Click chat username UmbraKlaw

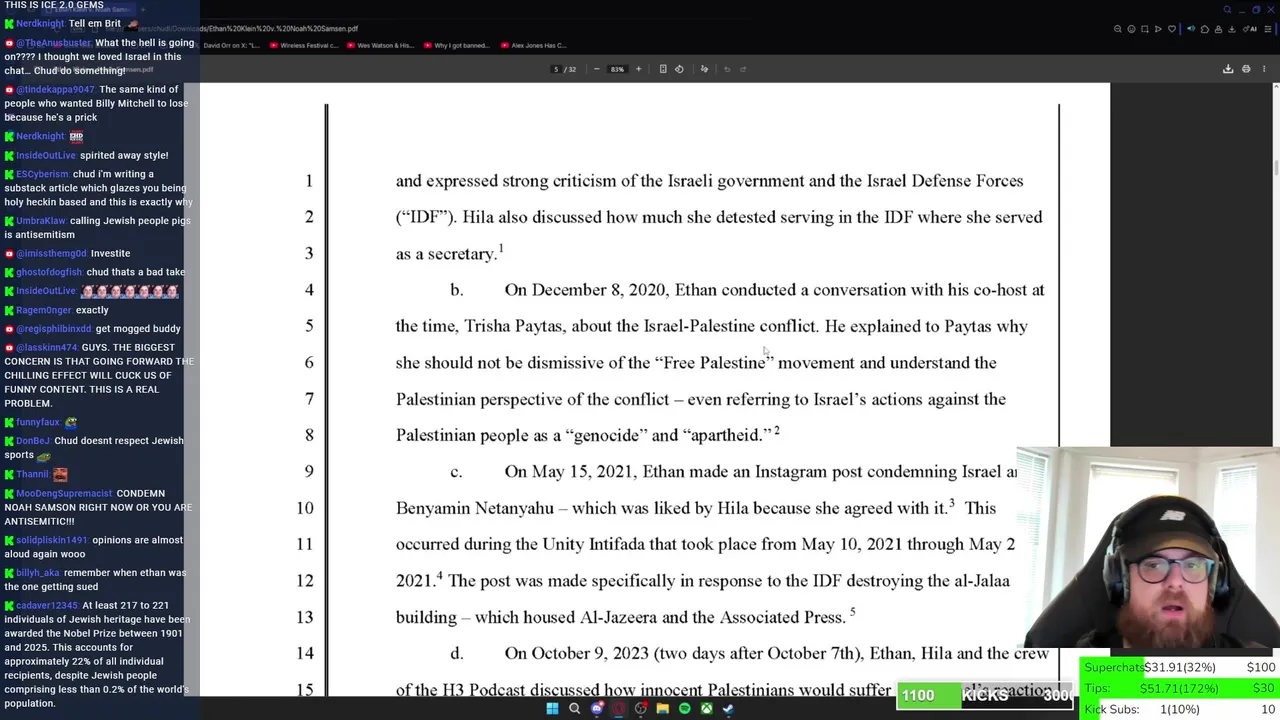pos(41,221)
